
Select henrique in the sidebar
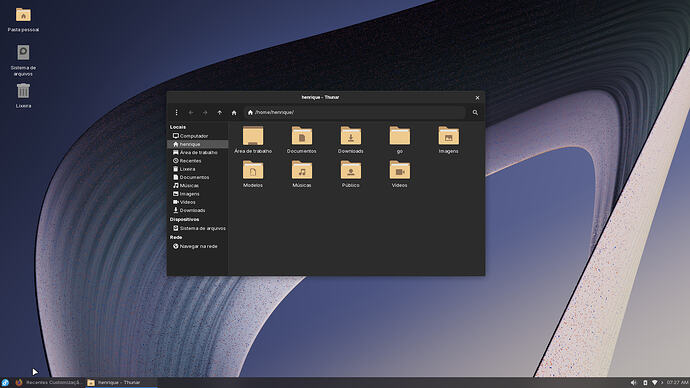pyautogui.click(x=198, y=144)
